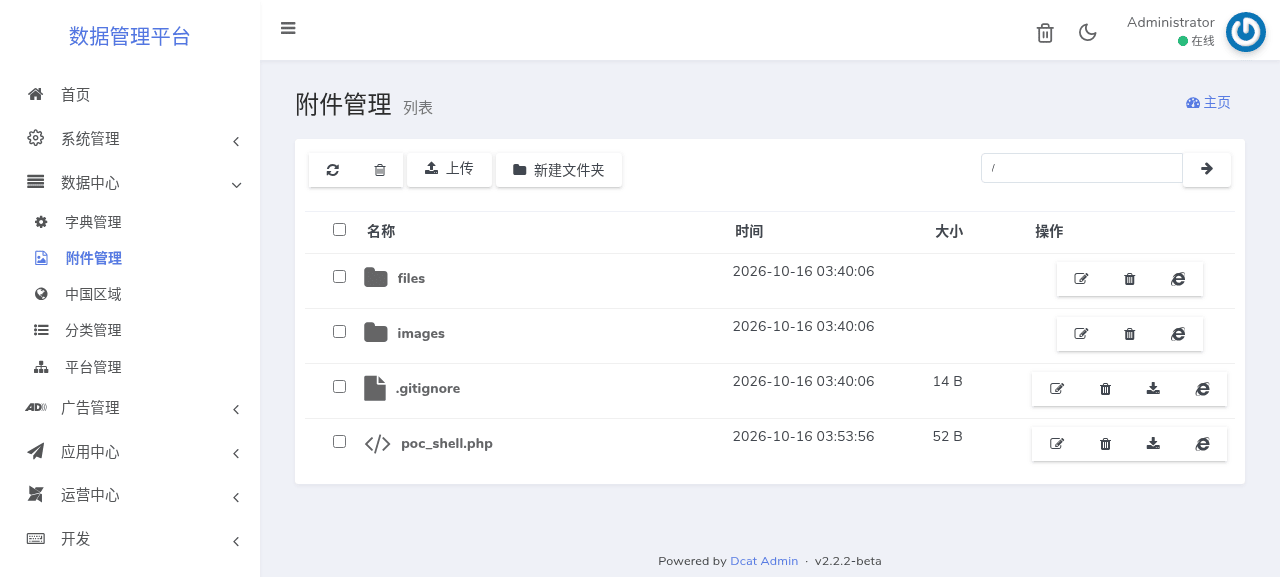Click the go arrow next to path field
Viewport: 1280px width, 577px height.
point(1207,169)
